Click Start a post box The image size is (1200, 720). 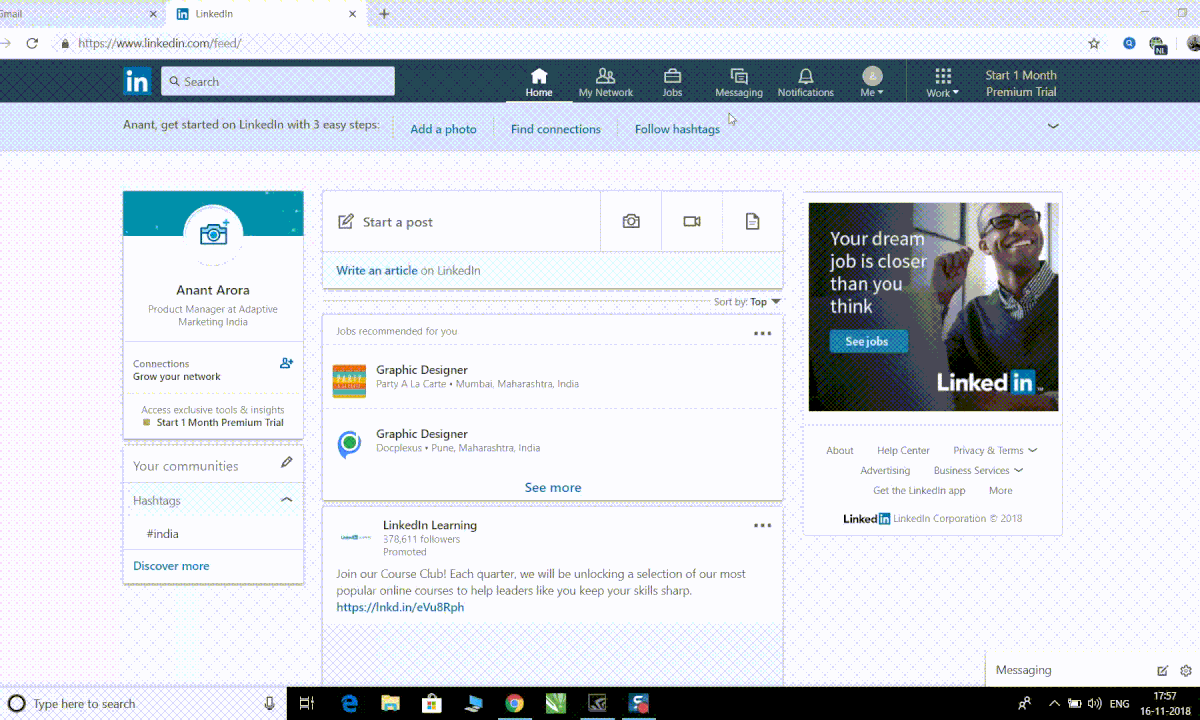461,221
